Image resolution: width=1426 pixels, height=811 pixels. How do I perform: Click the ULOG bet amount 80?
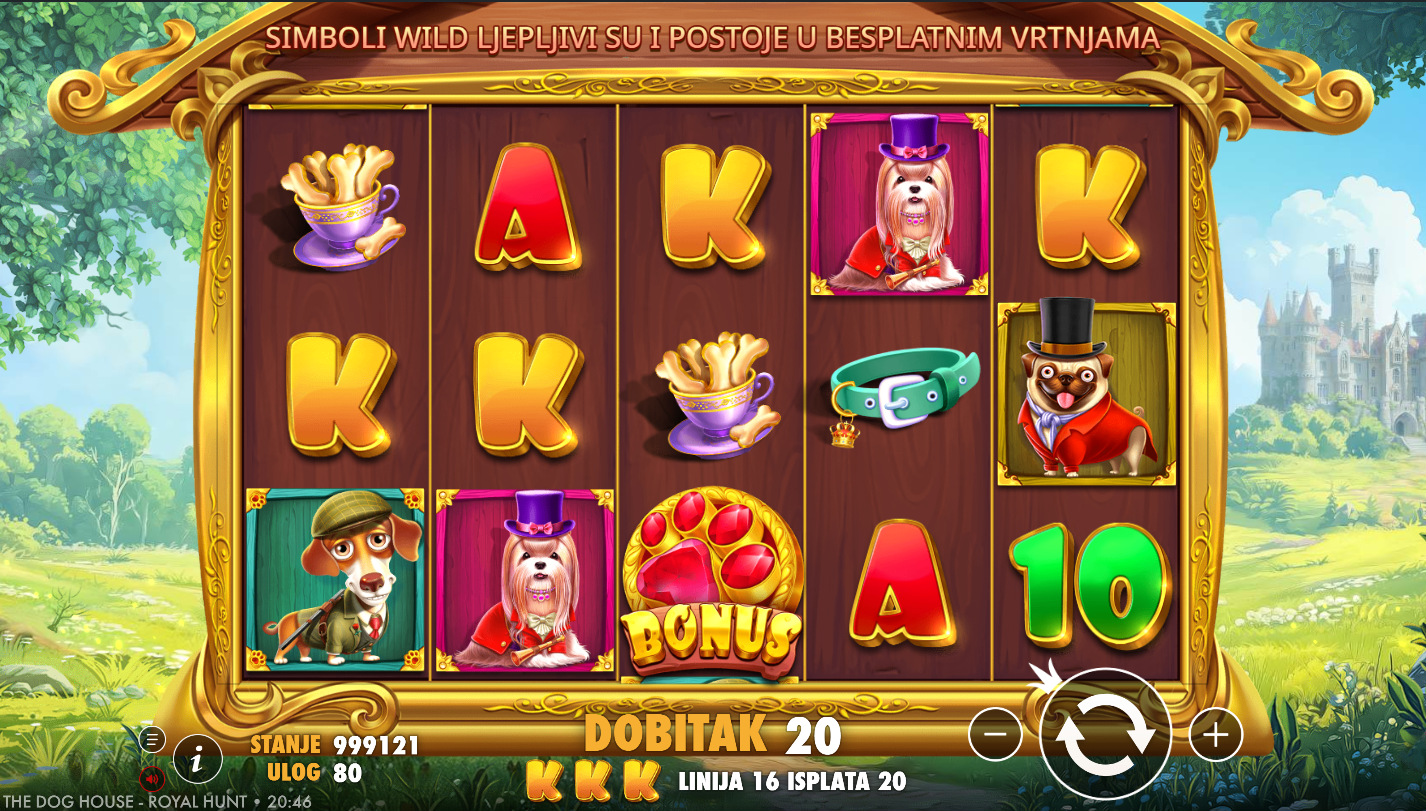[348, 772]
